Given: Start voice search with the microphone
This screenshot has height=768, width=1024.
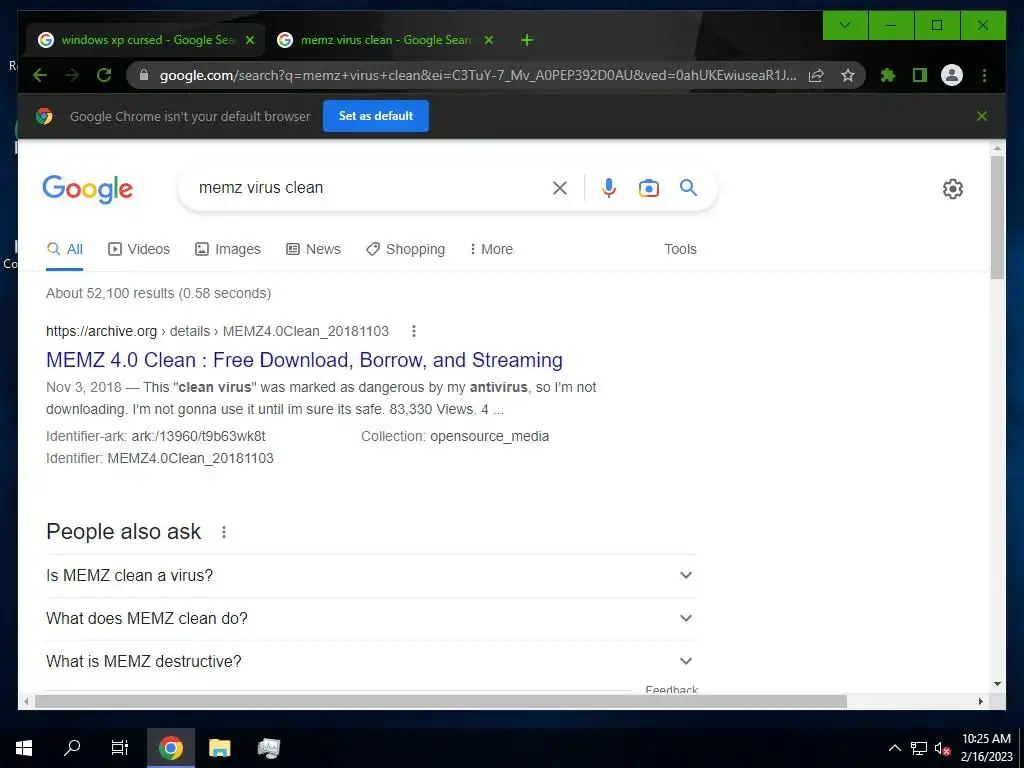Looking at the screenshot, I should click(609, 188).
